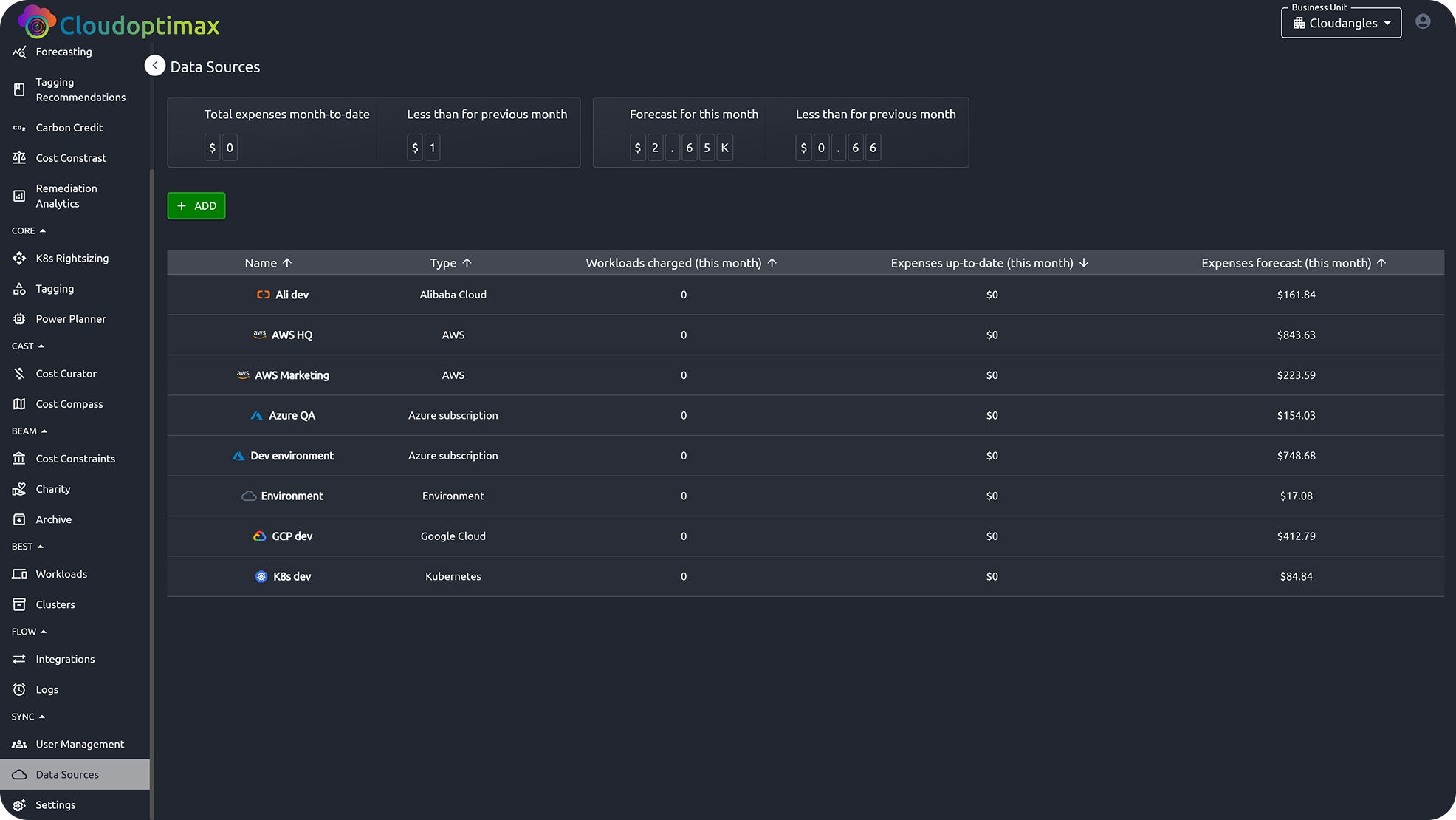
Task: Click the $843.63 forecast value
Action: coord(1297,335)
